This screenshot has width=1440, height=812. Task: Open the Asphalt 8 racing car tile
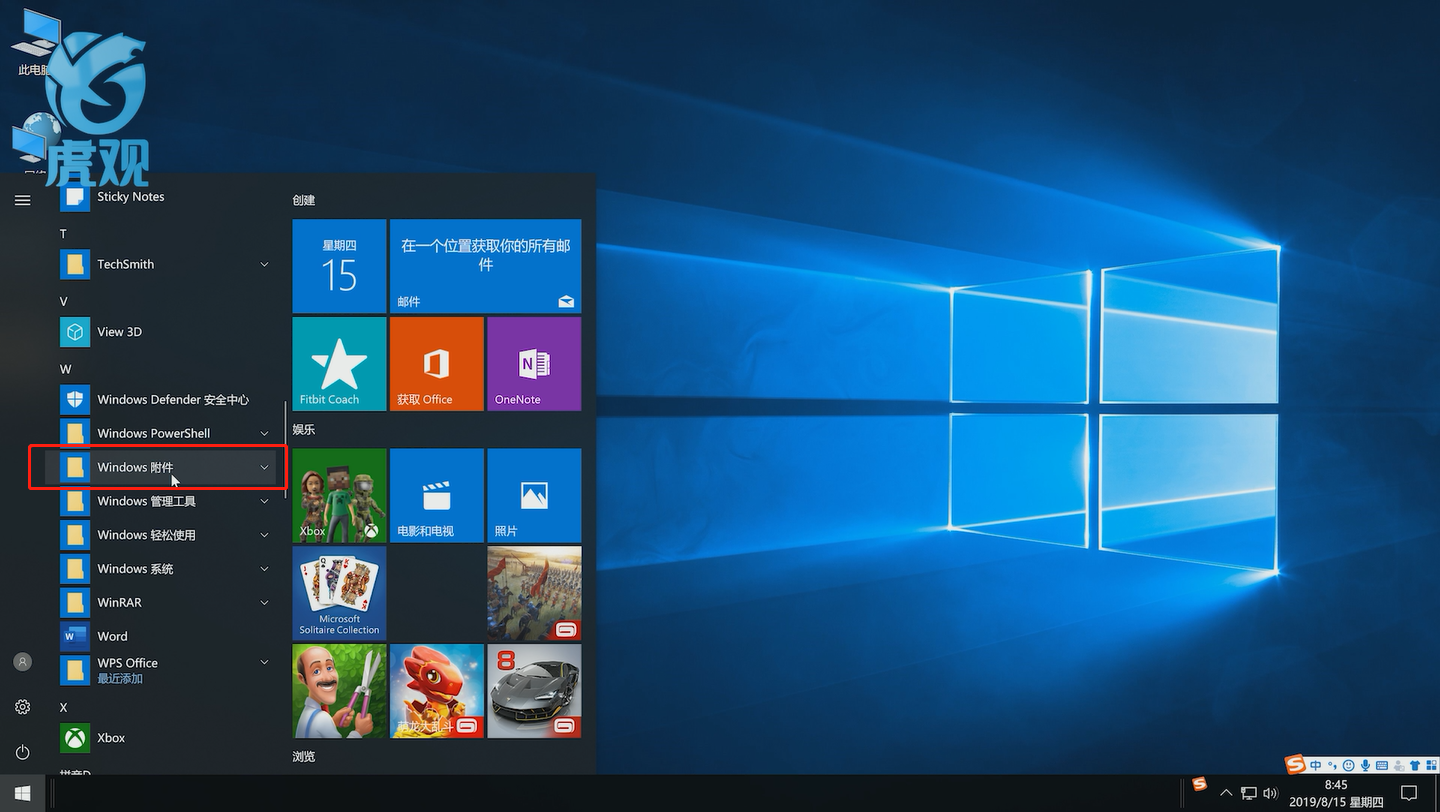[534, 691]
